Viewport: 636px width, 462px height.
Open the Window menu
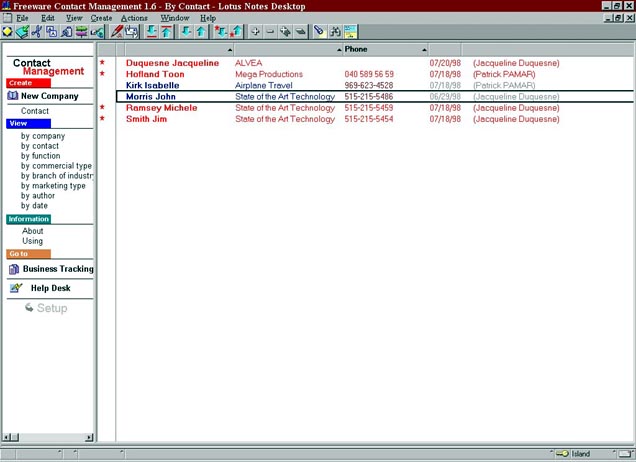pyautogui.click(x=175, y=18)
